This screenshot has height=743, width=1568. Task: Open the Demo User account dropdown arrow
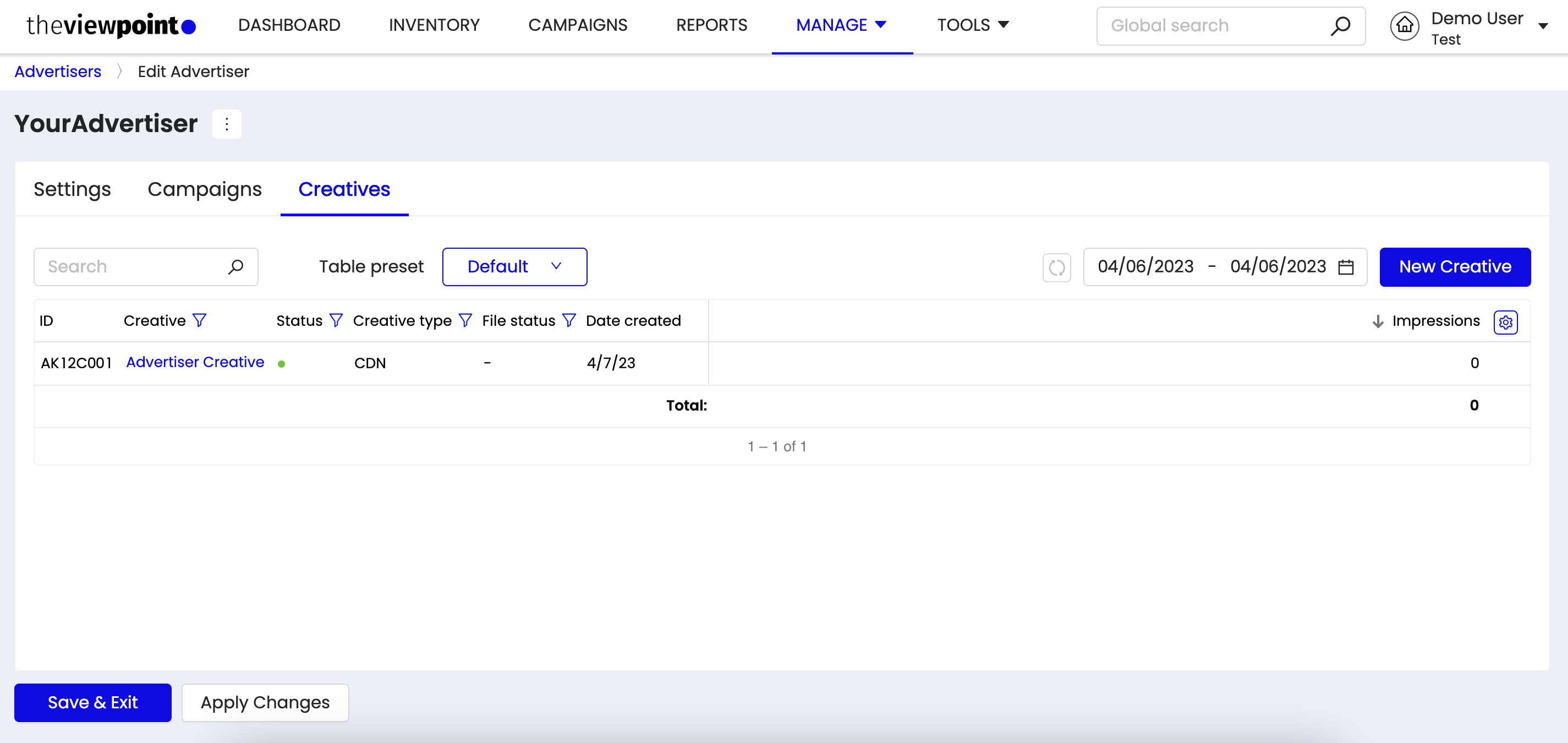point(1543,26)
